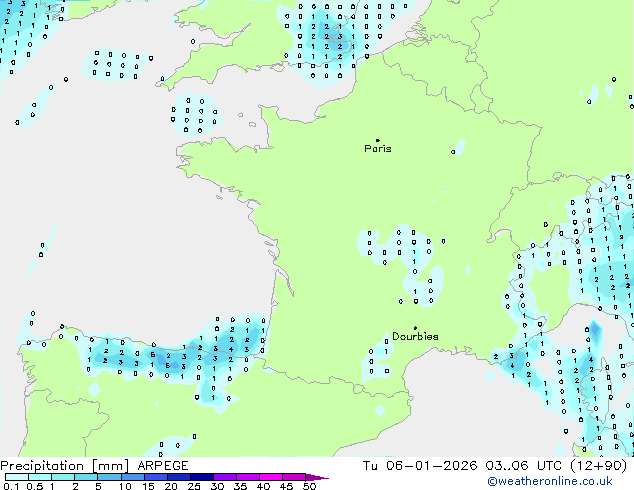Select the purple legend swatch between 30 and 35

(x=225, y=477)
